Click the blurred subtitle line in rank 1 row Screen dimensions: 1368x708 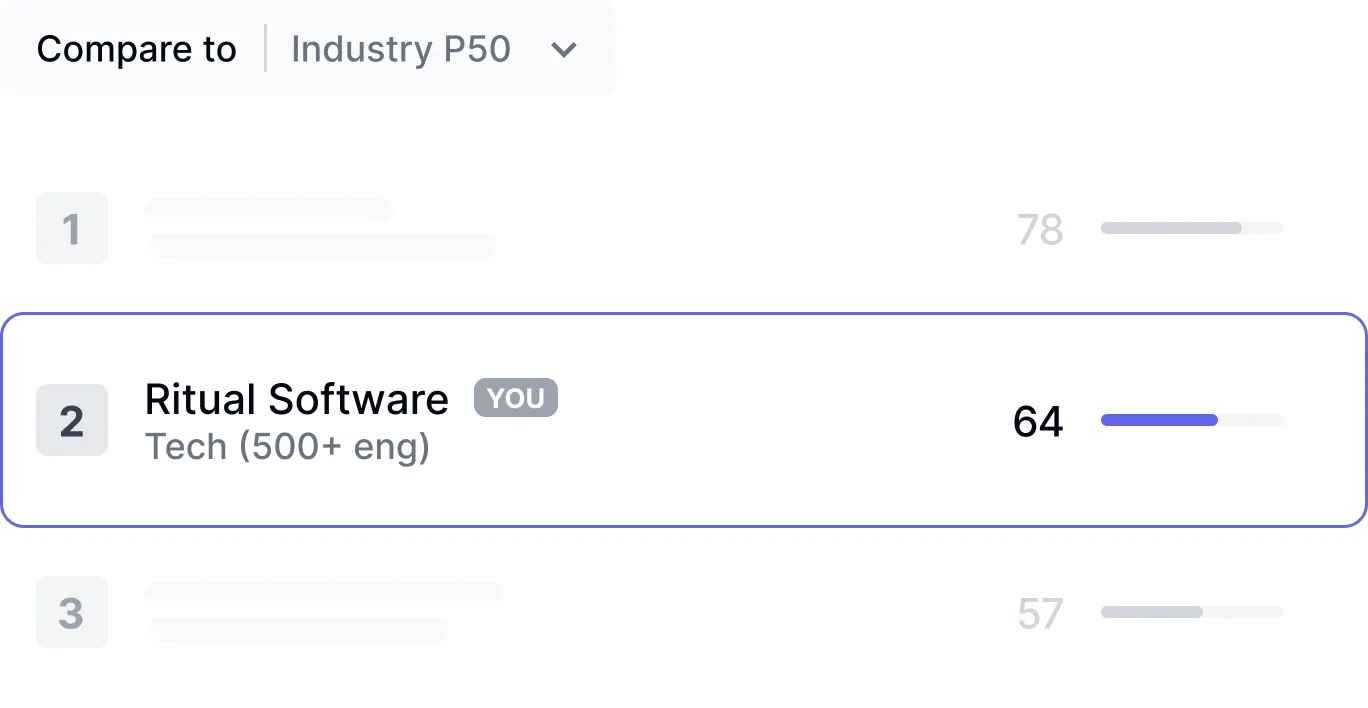pos(321,246)
